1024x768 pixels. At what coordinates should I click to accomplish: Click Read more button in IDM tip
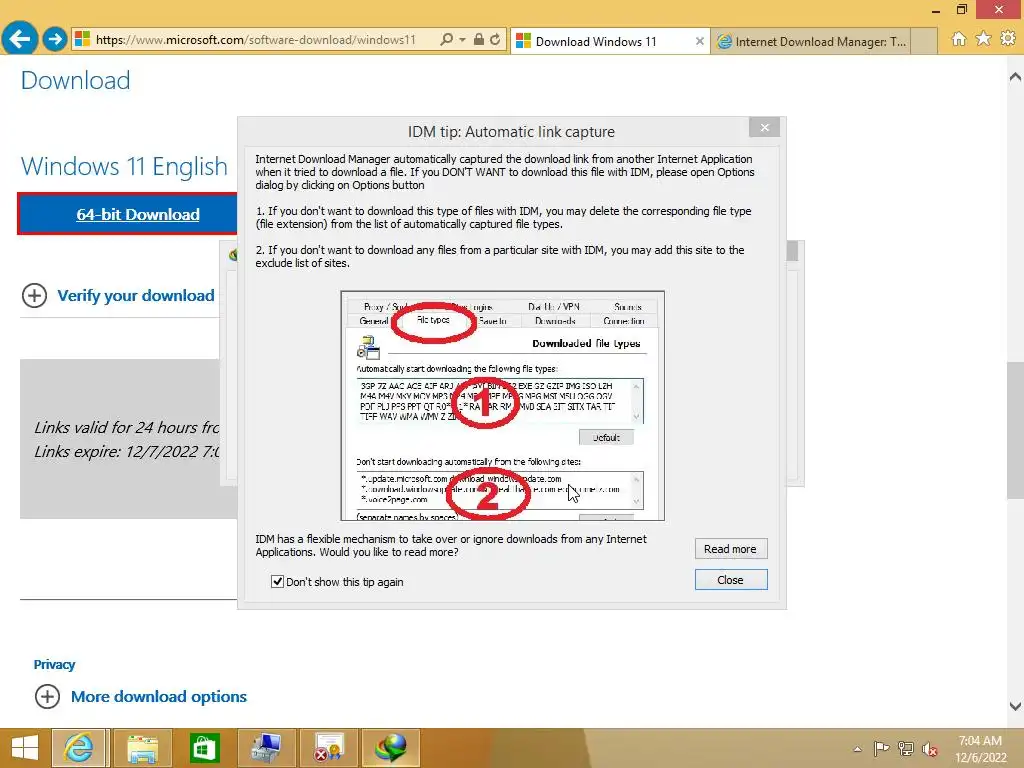[x=730, y=549]
